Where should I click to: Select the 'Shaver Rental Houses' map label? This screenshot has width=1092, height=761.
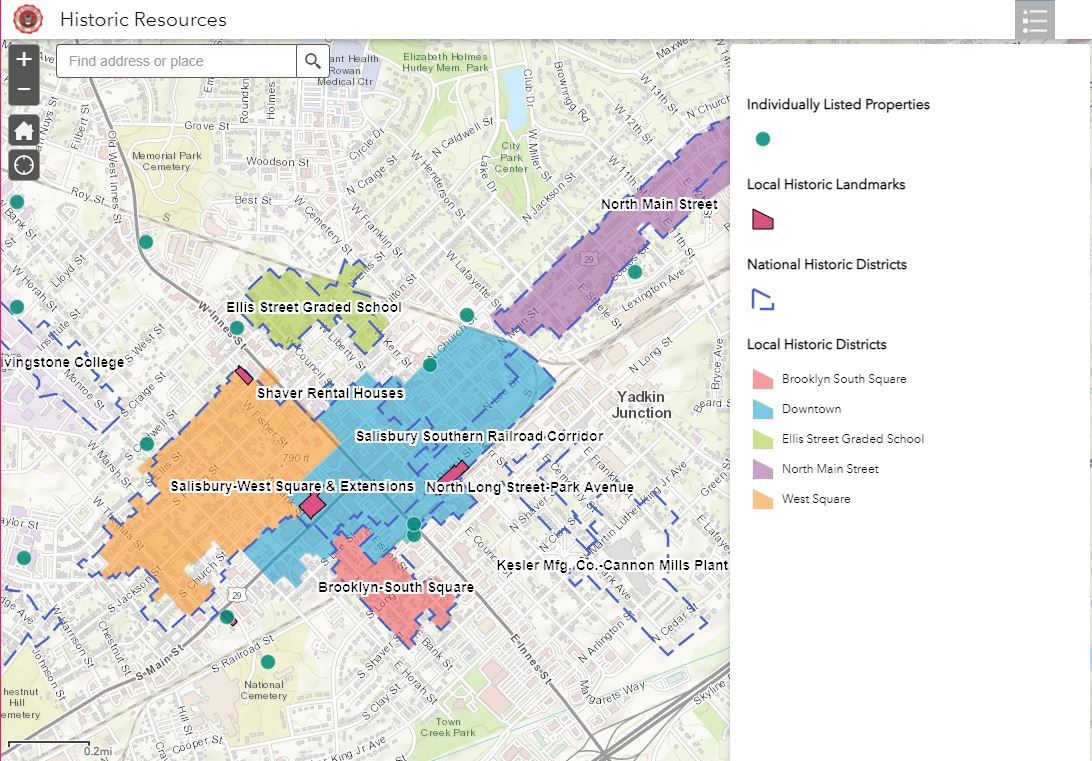330,393
